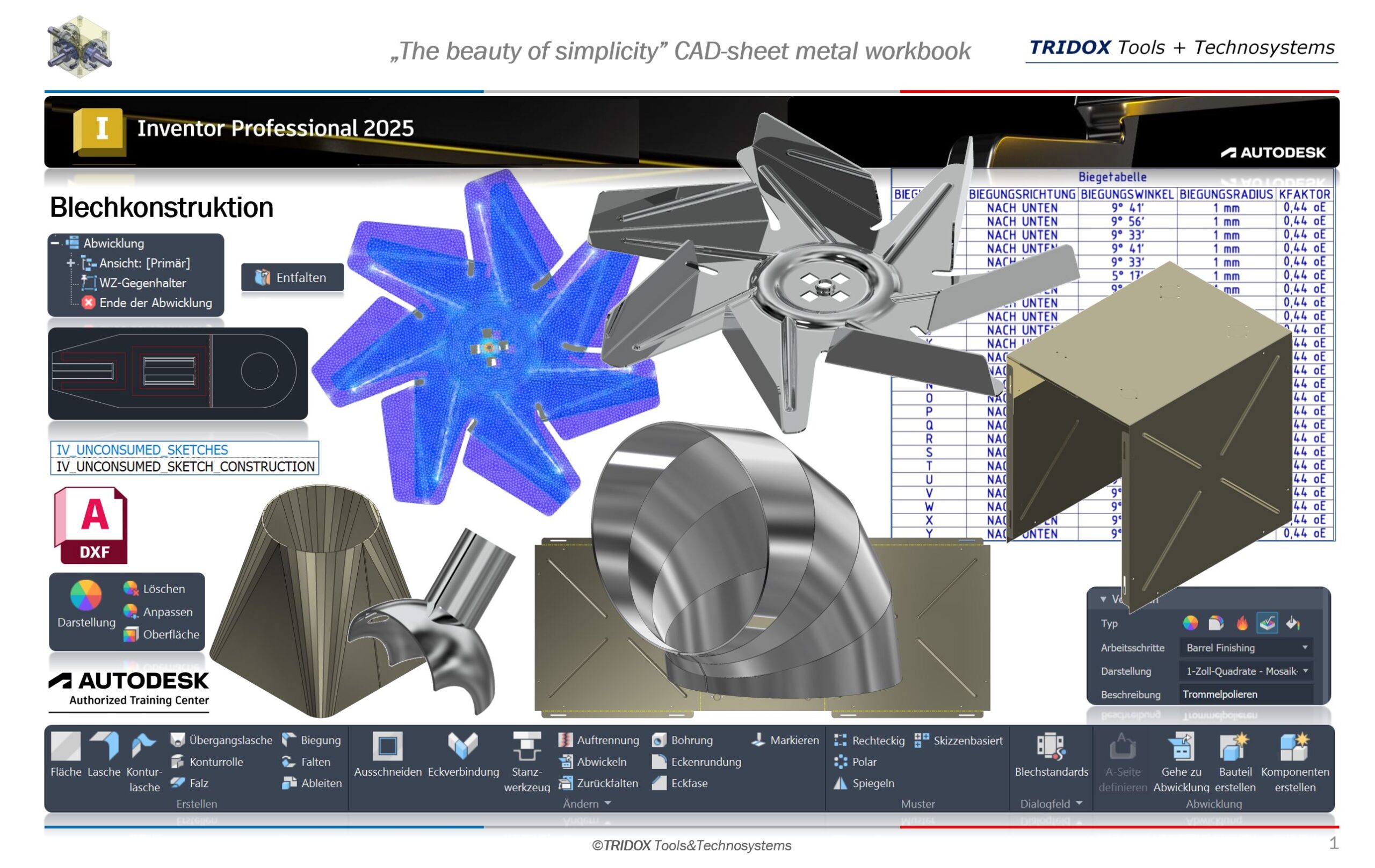The height and width of the screenshot is (868, 1375).
Task: Click the large Darstellung color wheel
Action: pos(85,595)
